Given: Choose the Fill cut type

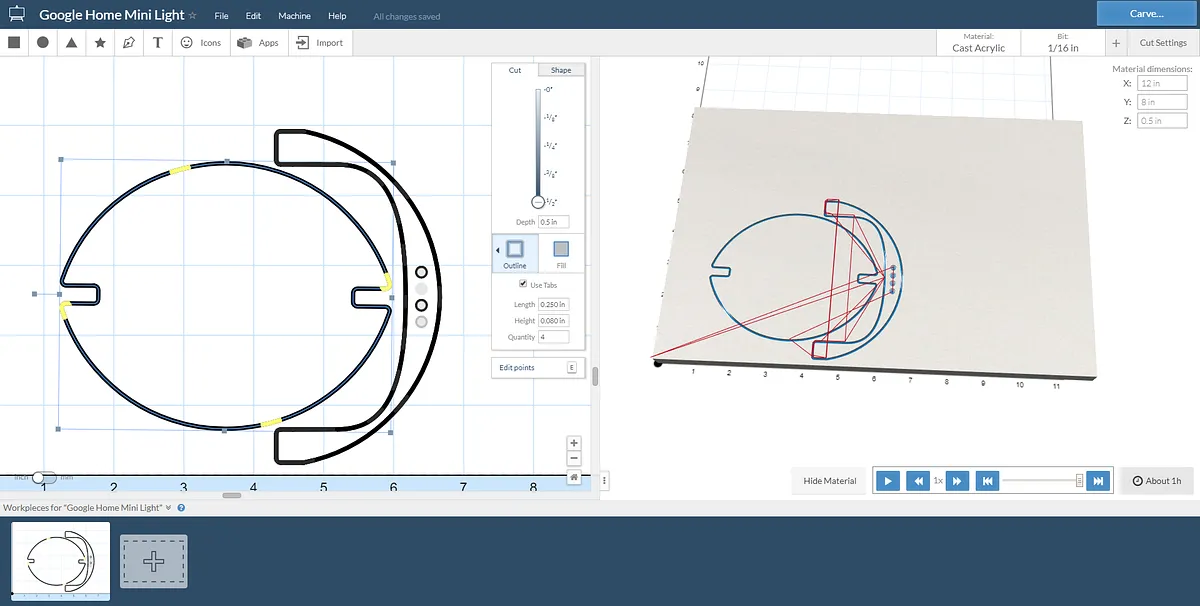Looking at the screenshot, I should [561, 253].
